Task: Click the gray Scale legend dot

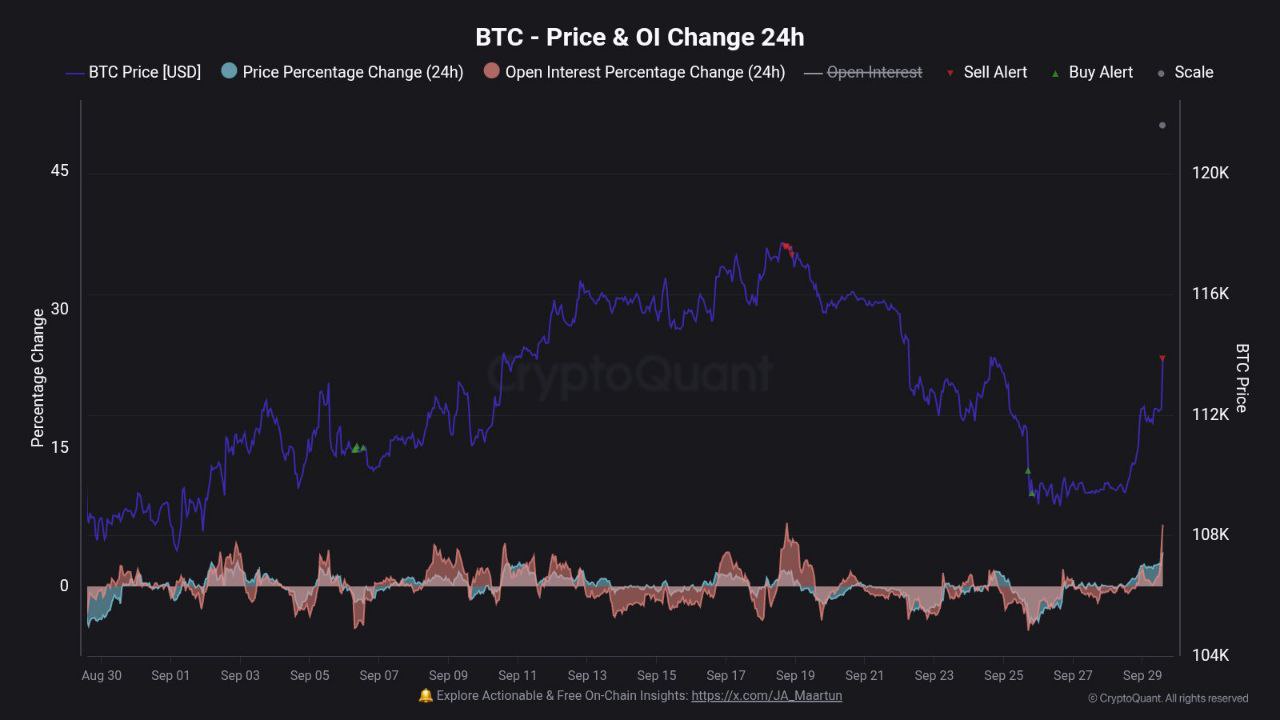Action: coord(1161,73)
